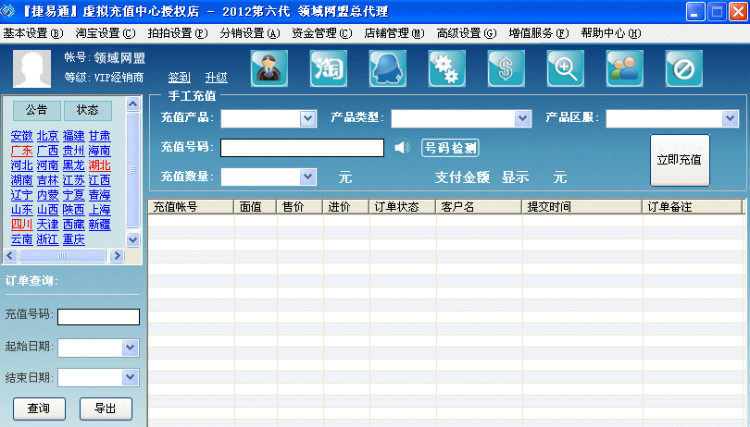750x427 pixels.
Task: Click the 导出 button
Action: coord(106,409)
